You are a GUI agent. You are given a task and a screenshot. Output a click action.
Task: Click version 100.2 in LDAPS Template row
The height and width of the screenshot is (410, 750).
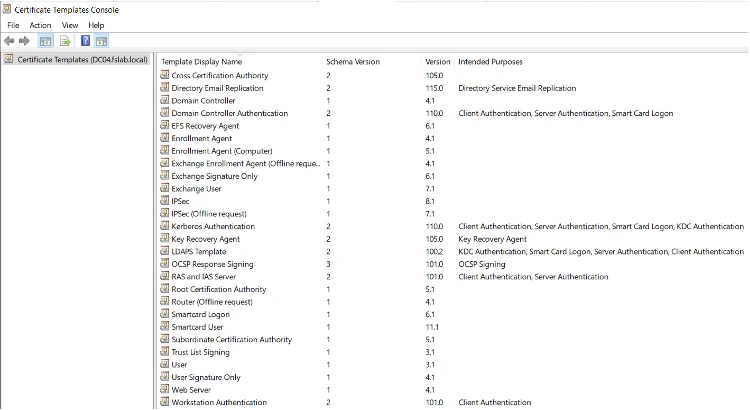click(x=434, y=252)
